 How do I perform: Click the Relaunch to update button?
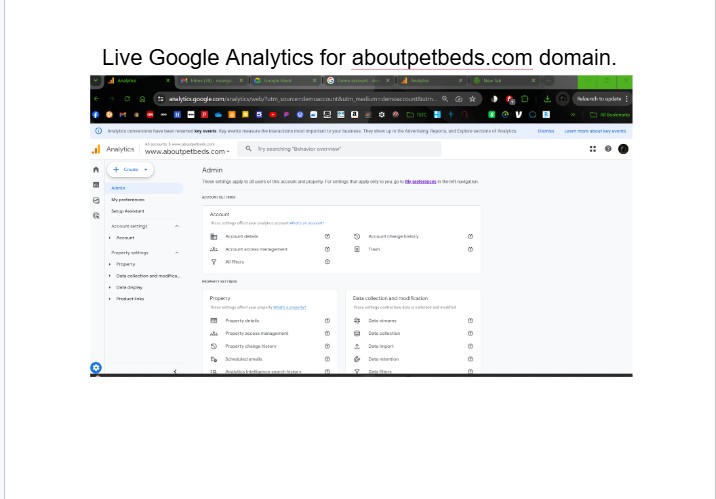click(x=599, y=99)
